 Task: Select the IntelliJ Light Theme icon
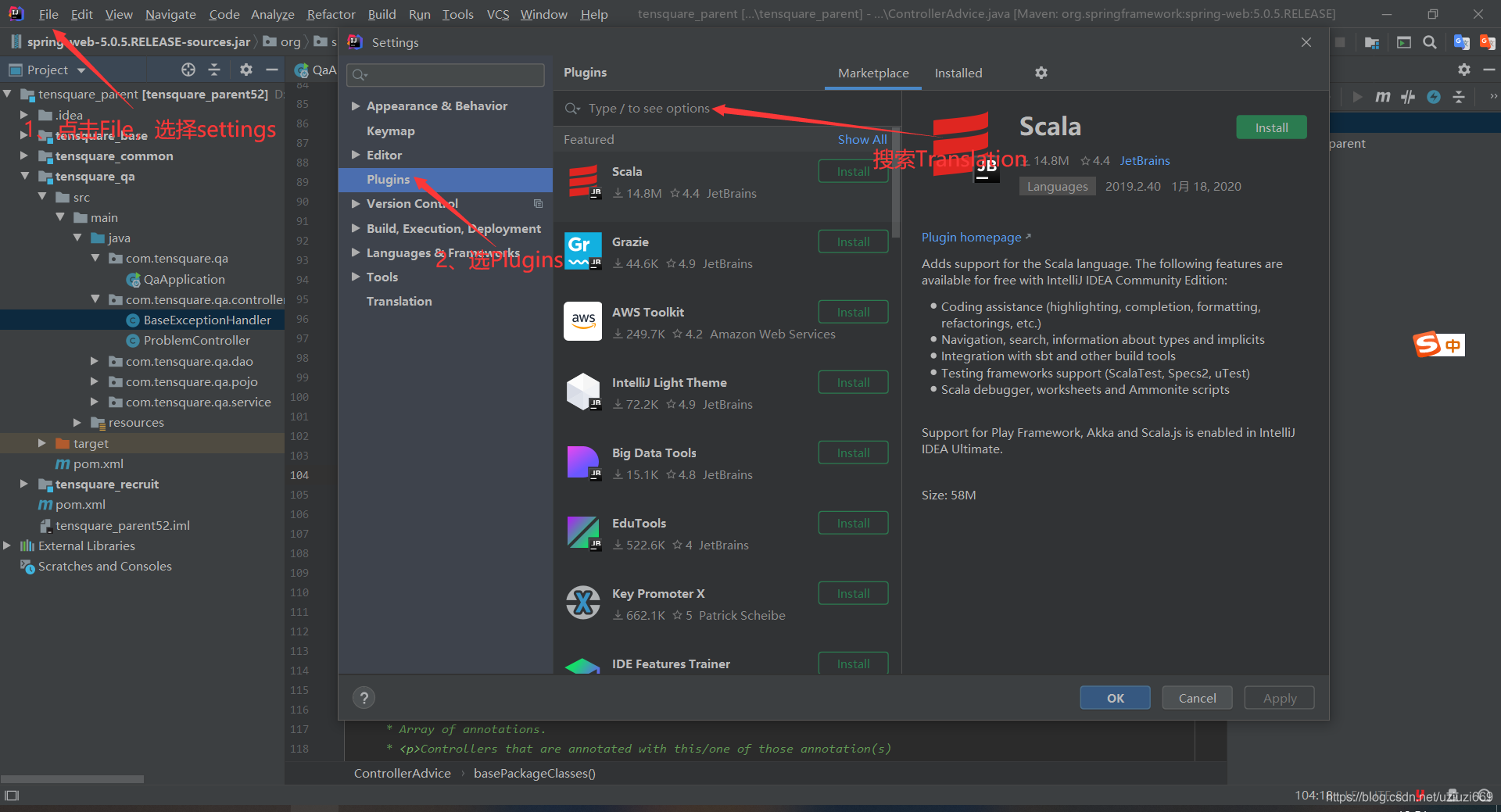coord(583,392)
